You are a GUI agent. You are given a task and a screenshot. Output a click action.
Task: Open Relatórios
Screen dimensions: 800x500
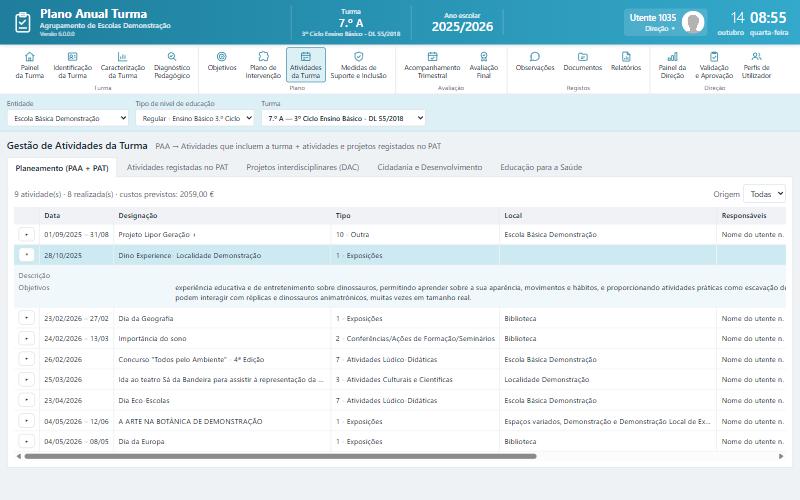626,61
